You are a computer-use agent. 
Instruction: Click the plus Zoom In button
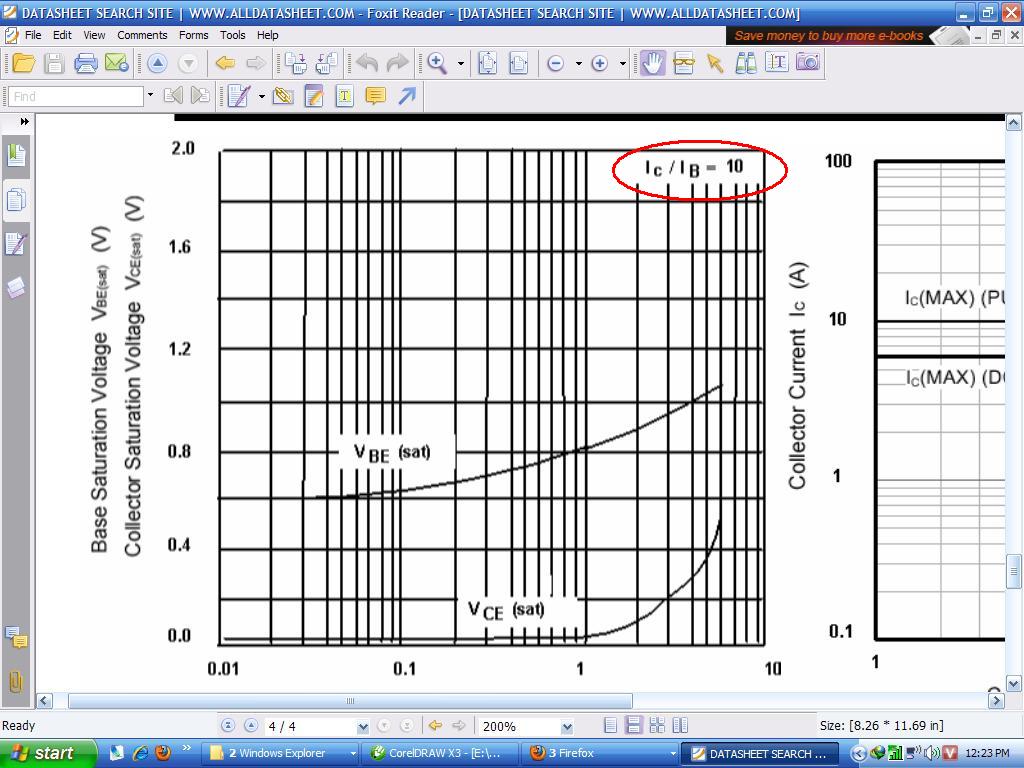[x=600, y=63]
